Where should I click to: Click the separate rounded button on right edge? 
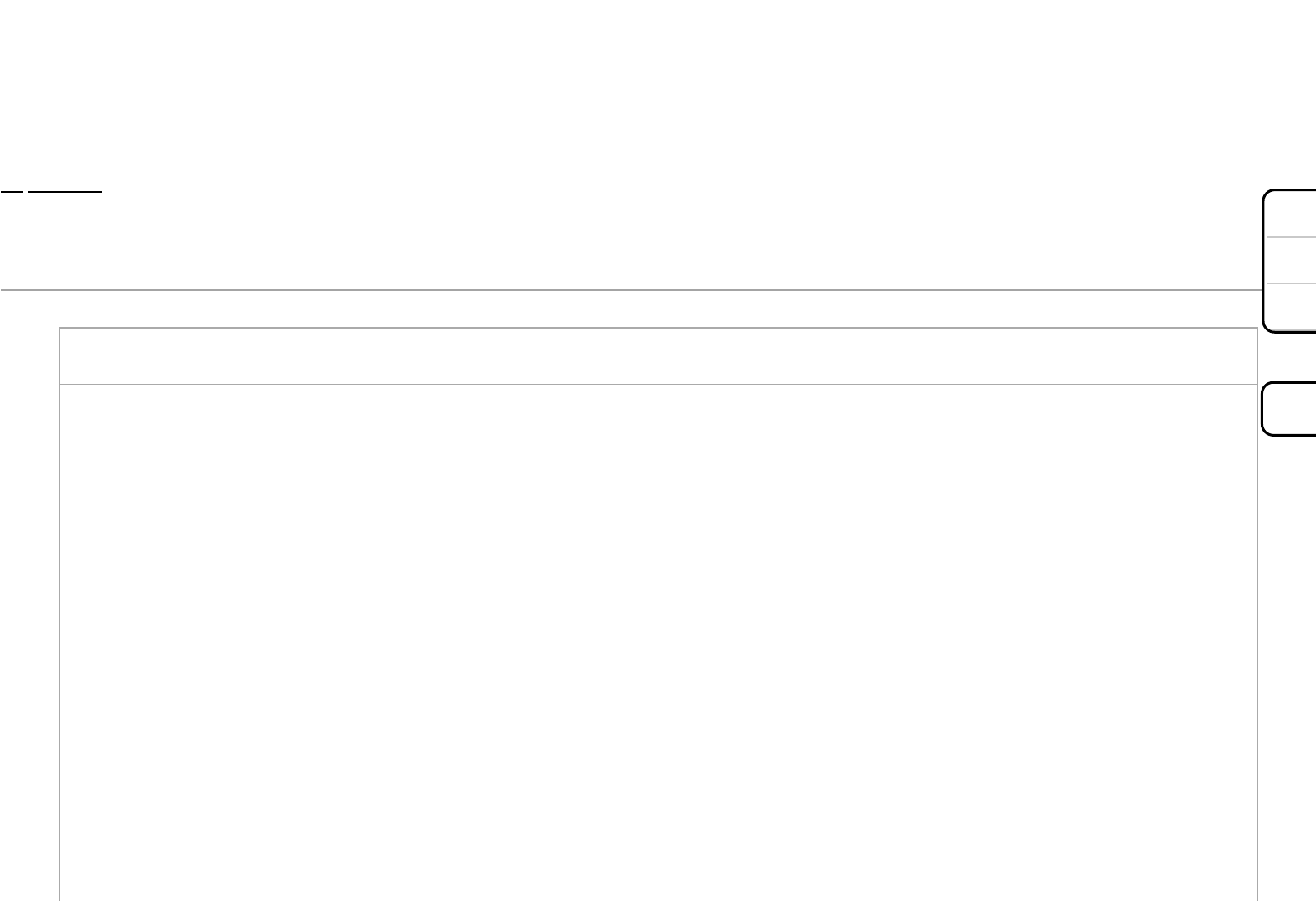pos(1290,409)
